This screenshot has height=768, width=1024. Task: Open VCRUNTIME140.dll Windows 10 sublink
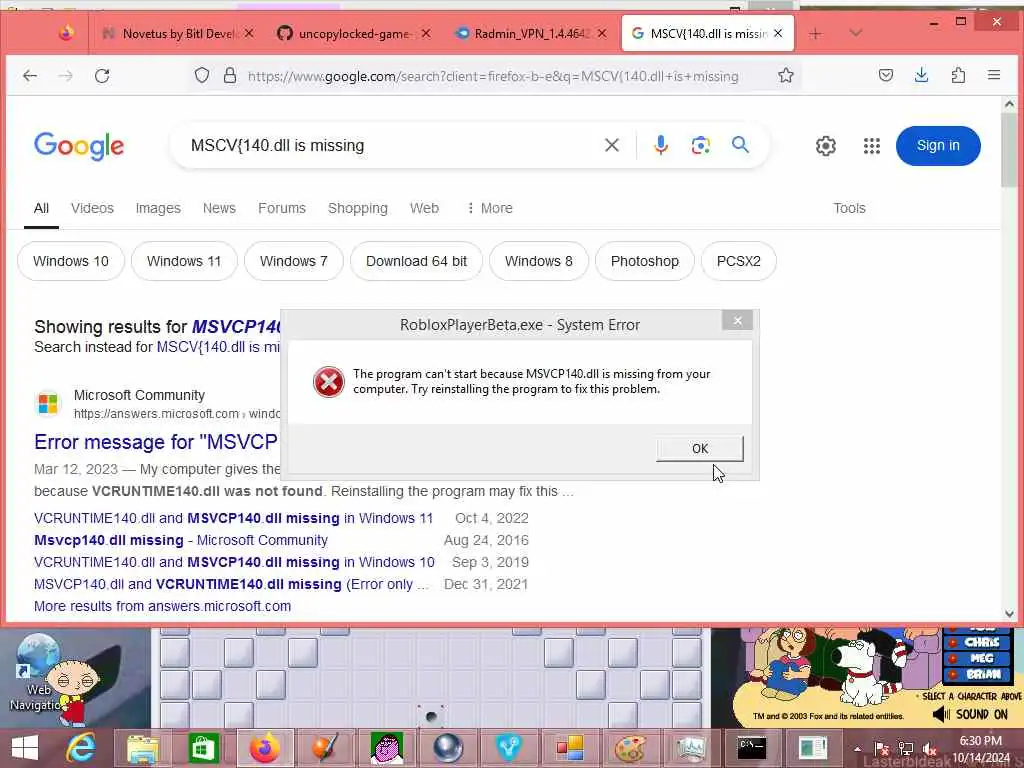tap(234, 562)
